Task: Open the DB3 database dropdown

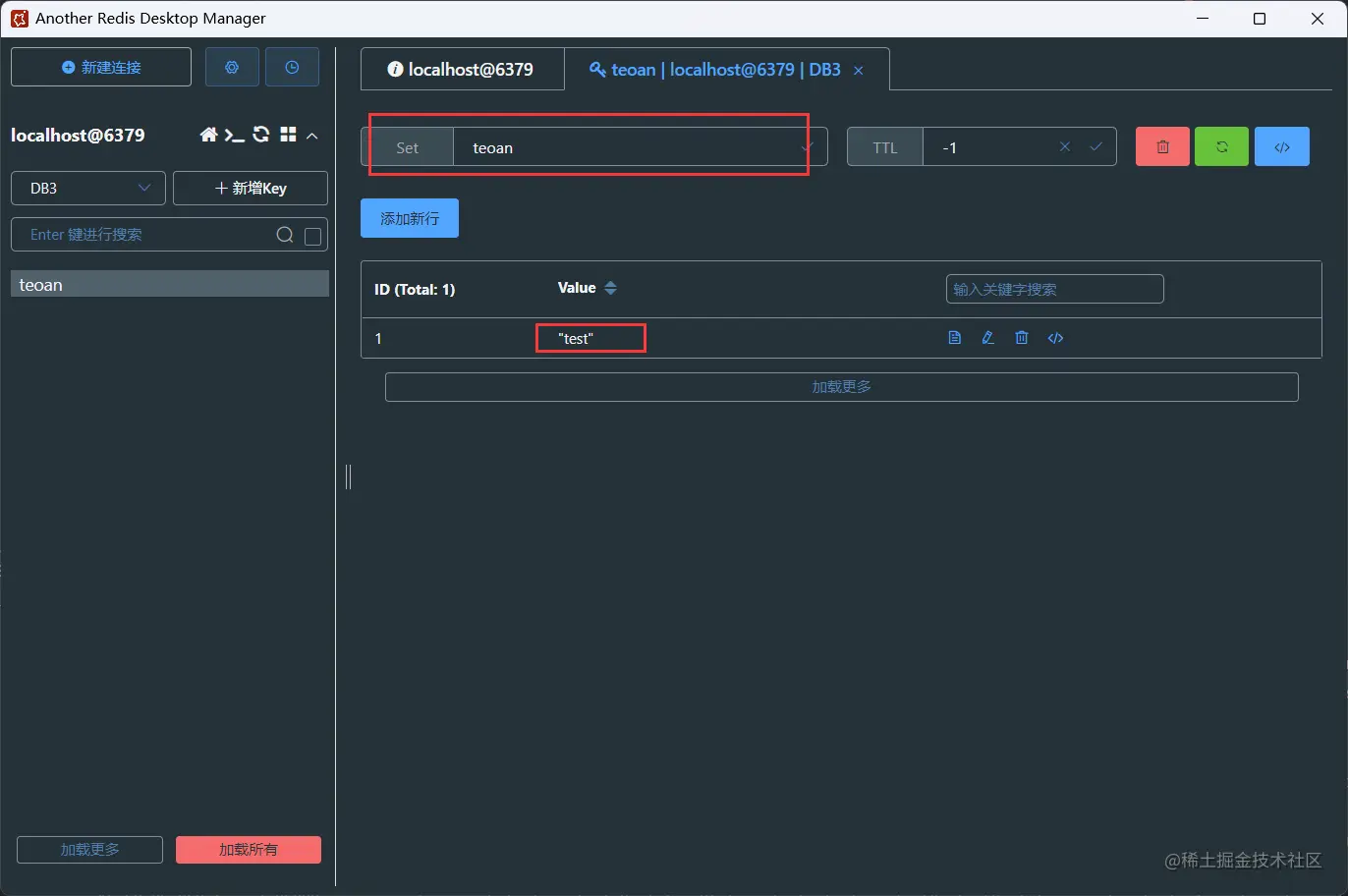Action: (88, 188)
